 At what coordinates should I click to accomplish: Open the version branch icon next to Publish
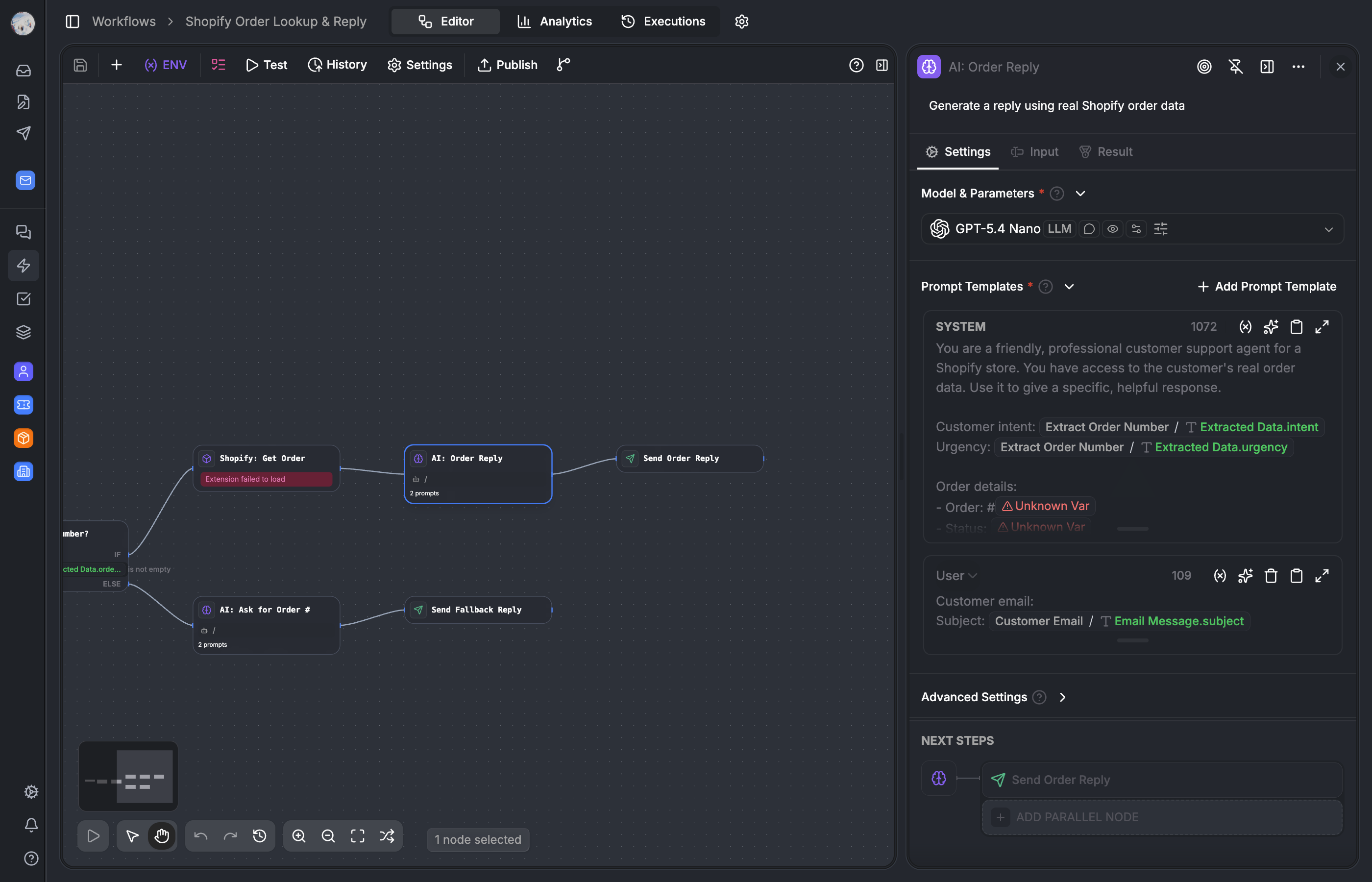pyautogui.click(x=563, y=65)
